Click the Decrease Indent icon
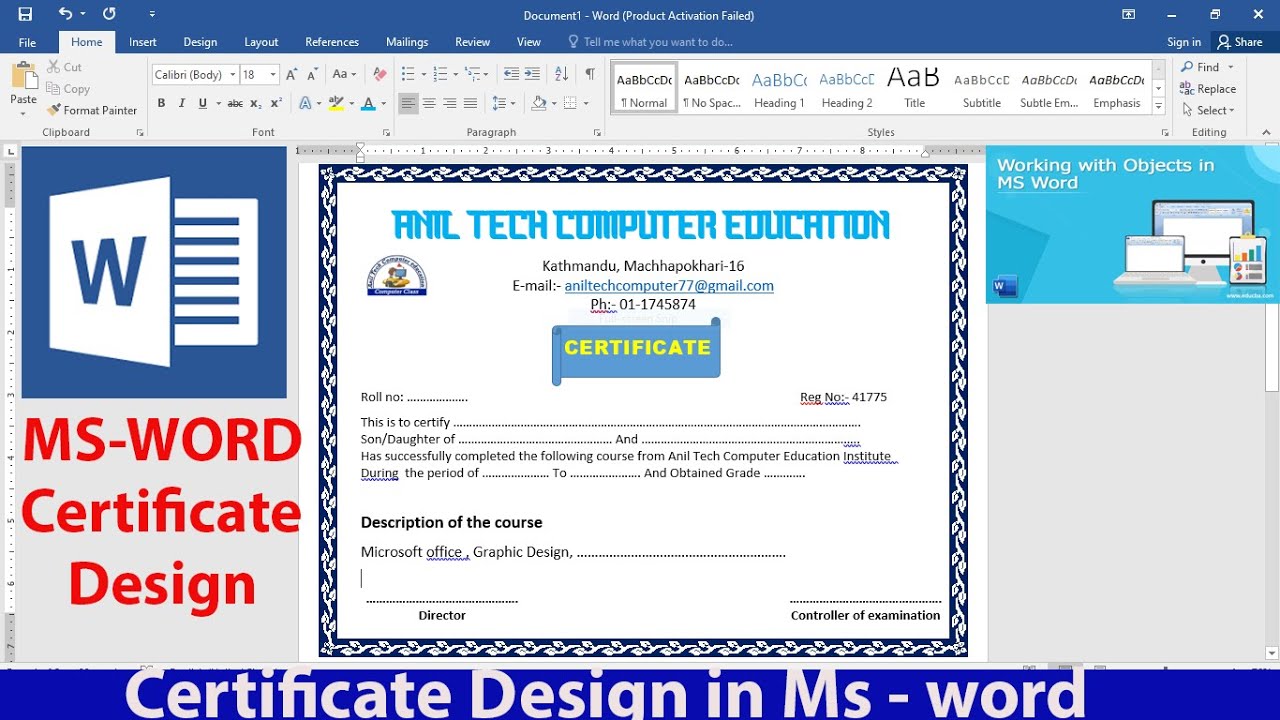1280x720 pixels. [x=511, y=74]
